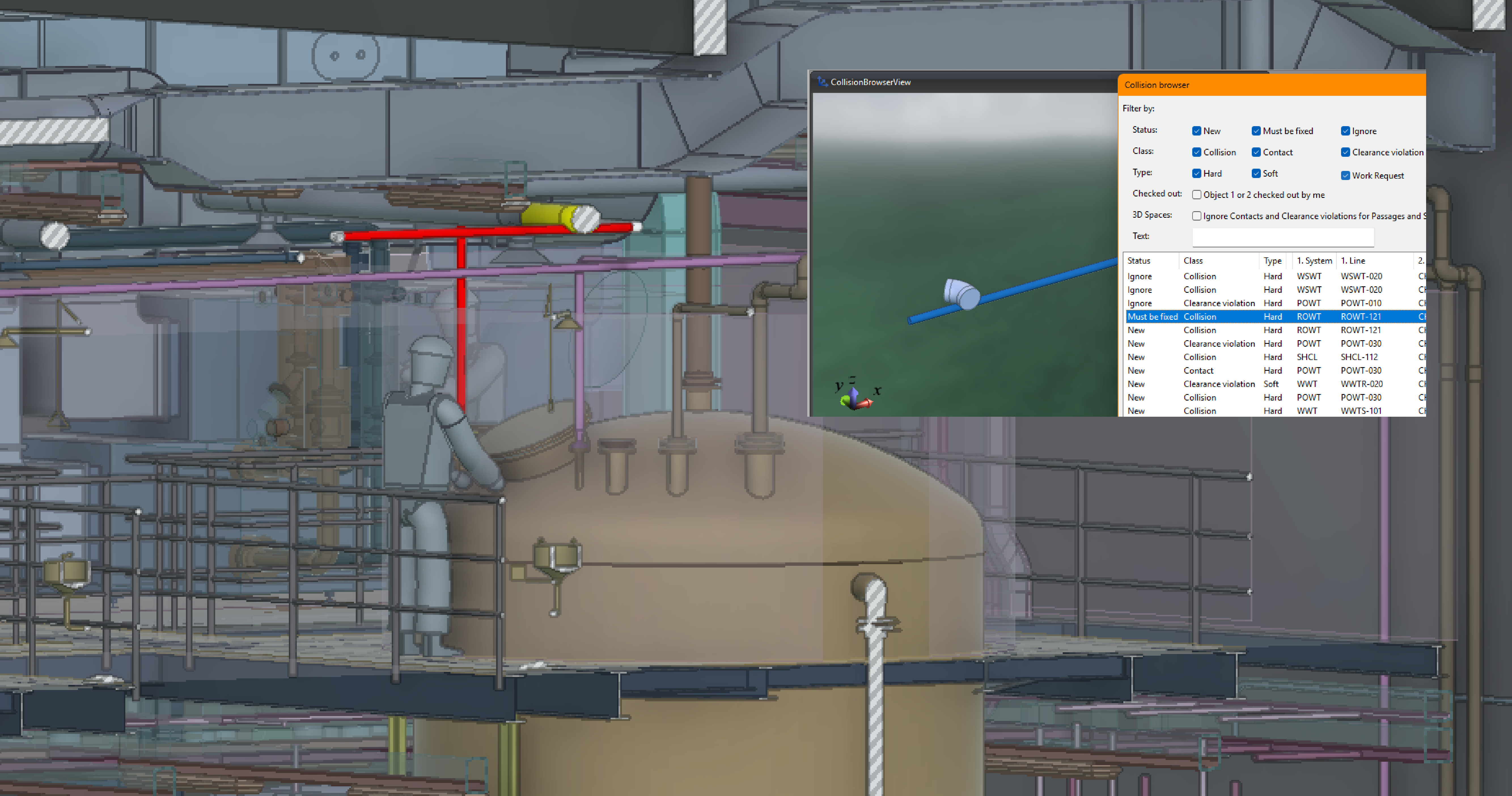
Task: Select the yellow highlighted pipe component
Action: [543, 215]
